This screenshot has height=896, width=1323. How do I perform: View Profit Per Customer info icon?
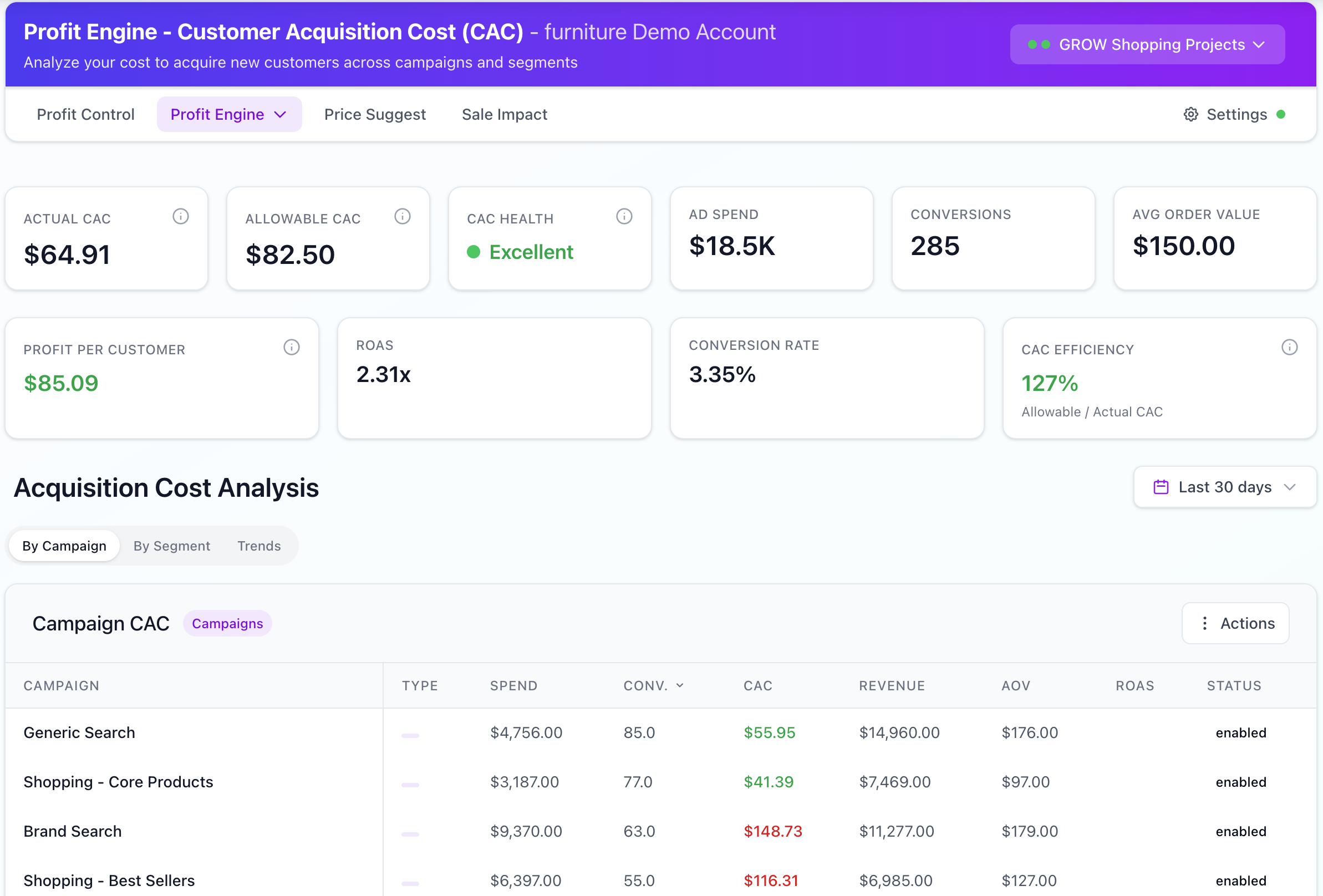(x=292, y=347)
